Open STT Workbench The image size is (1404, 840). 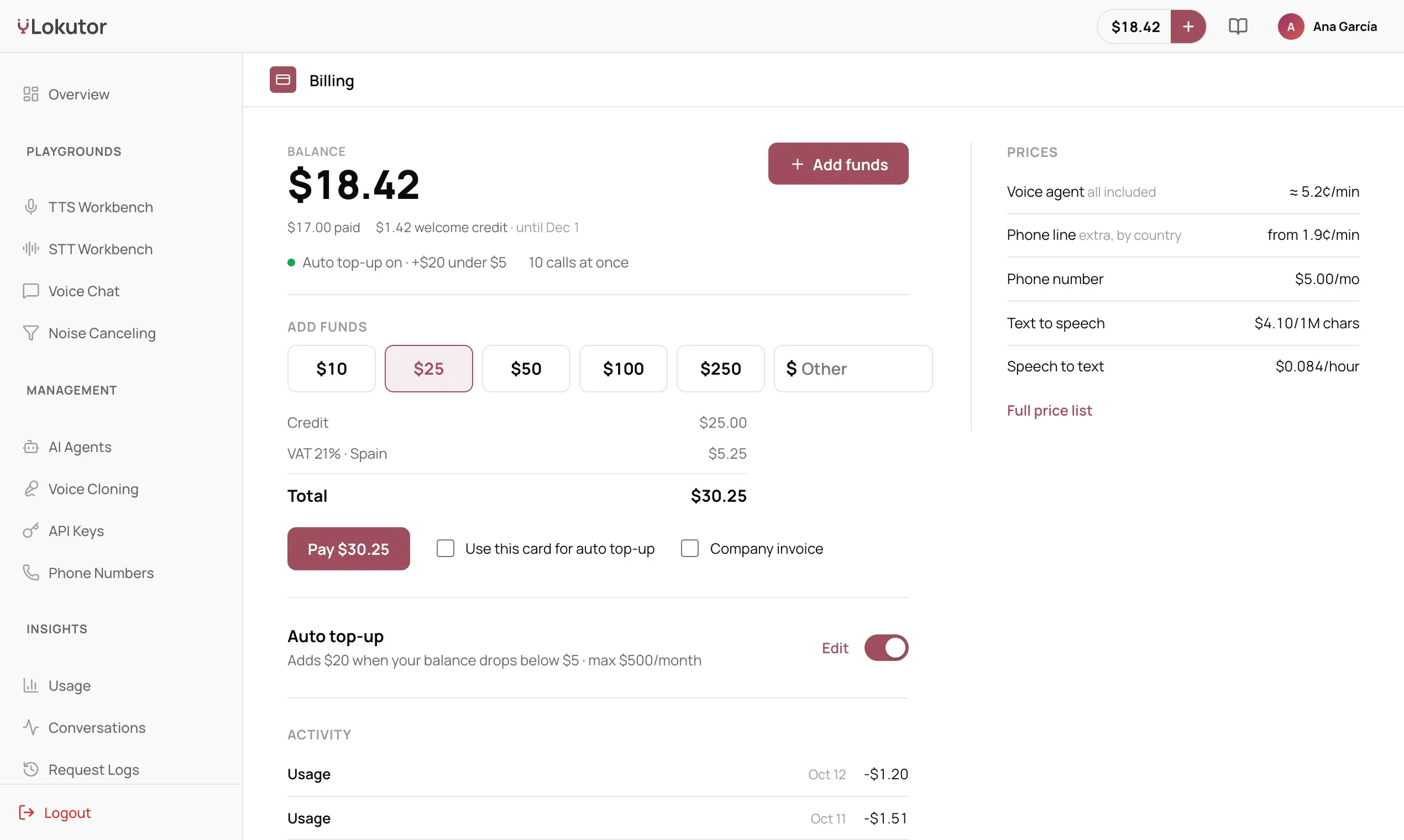[x=88, y=249]
